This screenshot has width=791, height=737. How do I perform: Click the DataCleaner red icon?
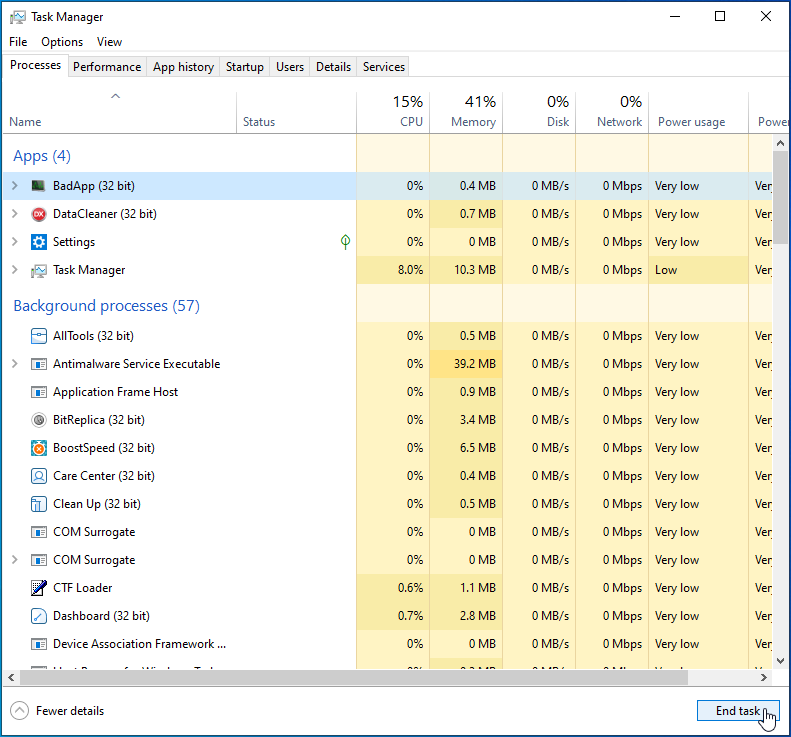tap(39, 214)
